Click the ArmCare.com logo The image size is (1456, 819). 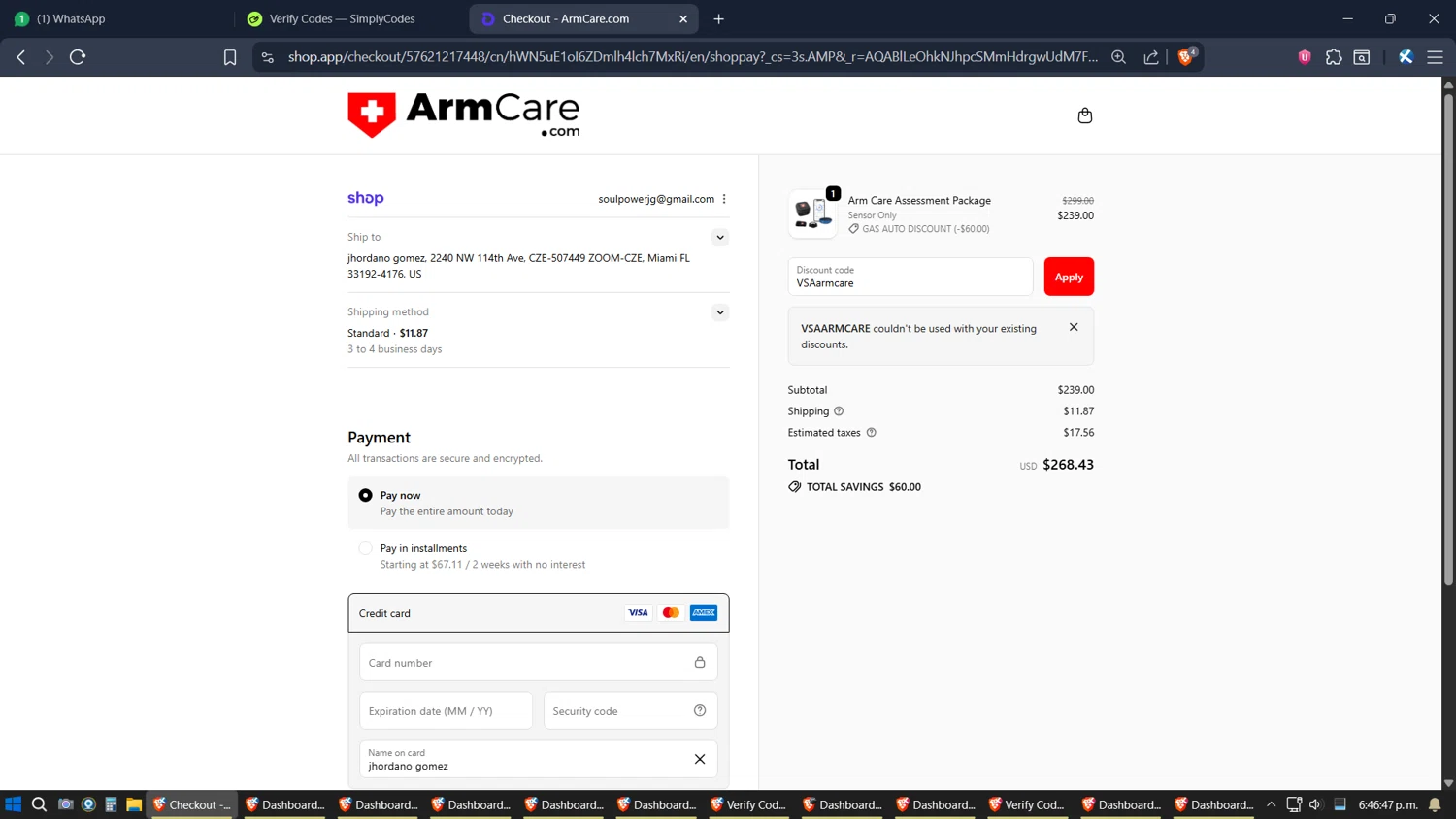464,115
